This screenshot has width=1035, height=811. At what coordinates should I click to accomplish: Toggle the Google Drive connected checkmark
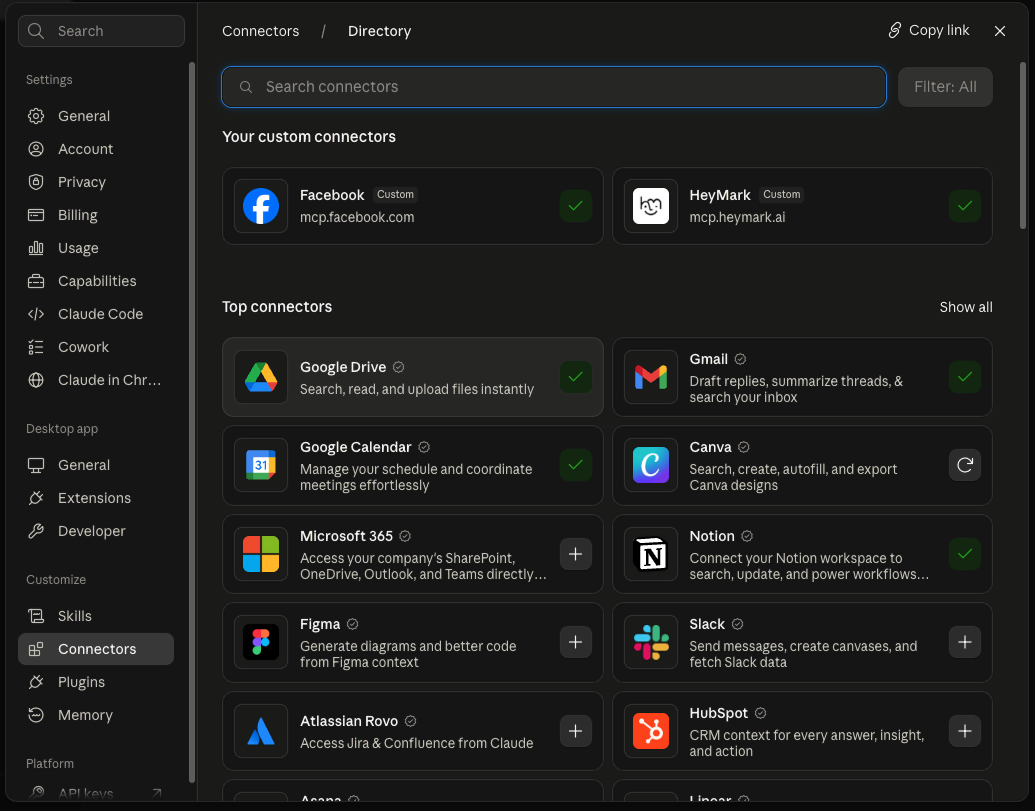(576, 377)
